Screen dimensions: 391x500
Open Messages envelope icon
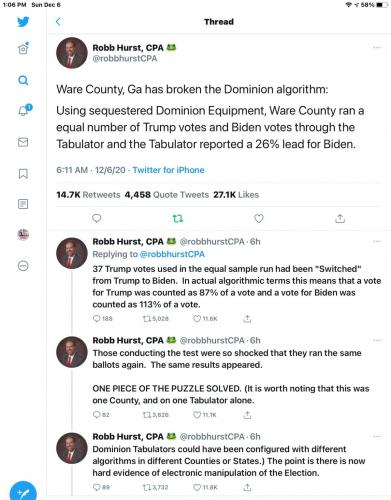(23, 142)
